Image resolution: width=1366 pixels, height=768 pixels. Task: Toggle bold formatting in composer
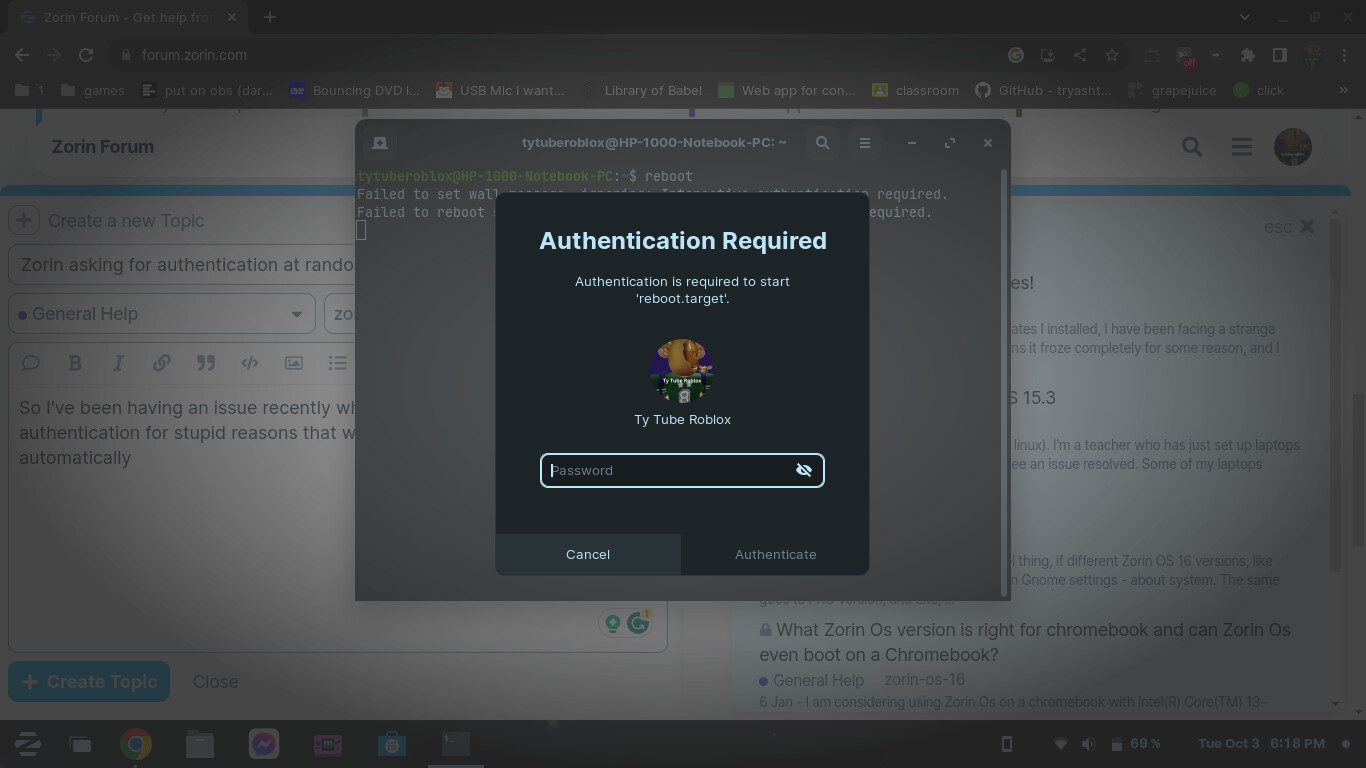75,363
